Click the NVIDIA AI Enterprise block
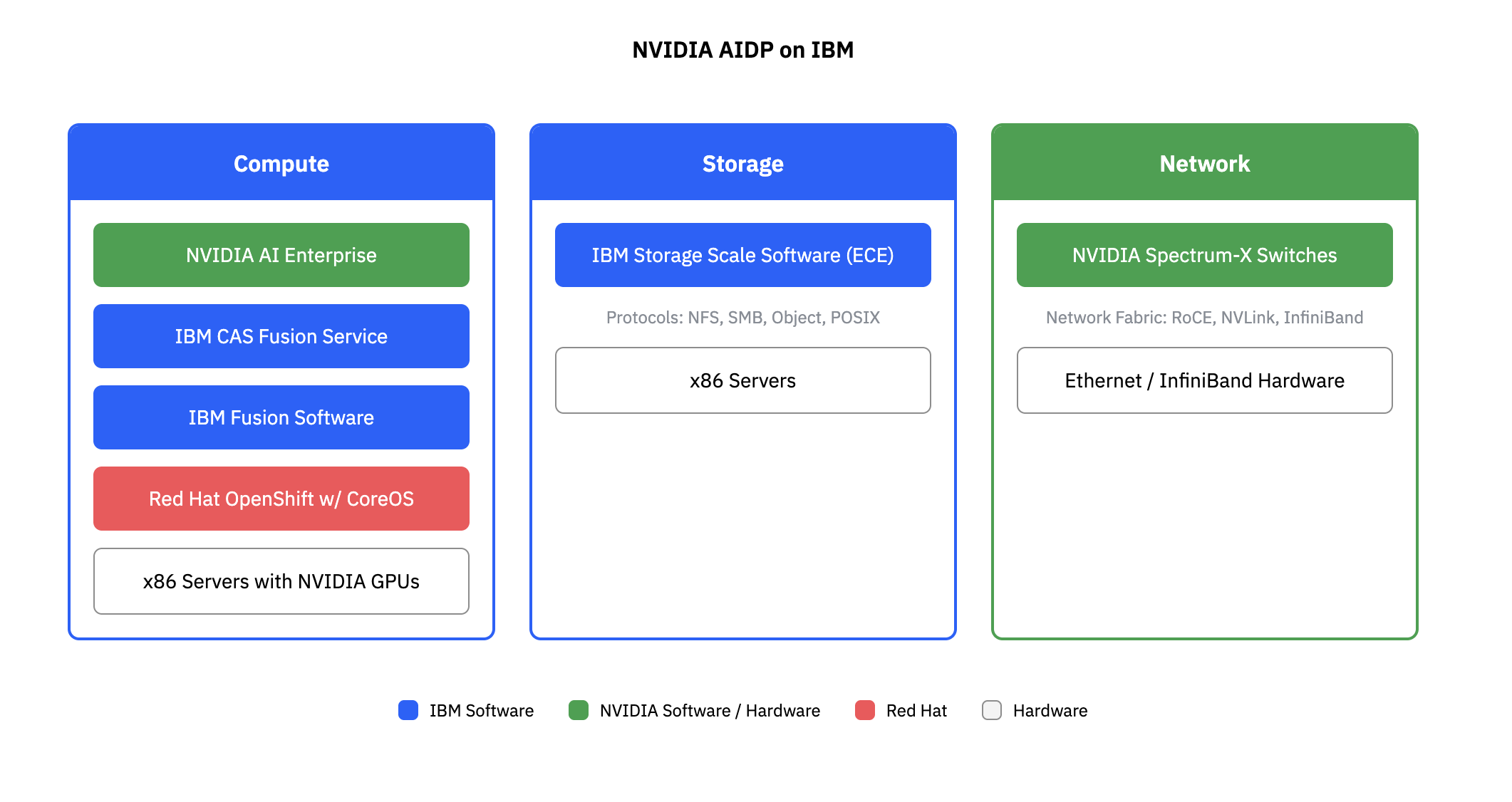This screenshot has height=802, width=1512. pyautogui.click(x=281, y=255)
